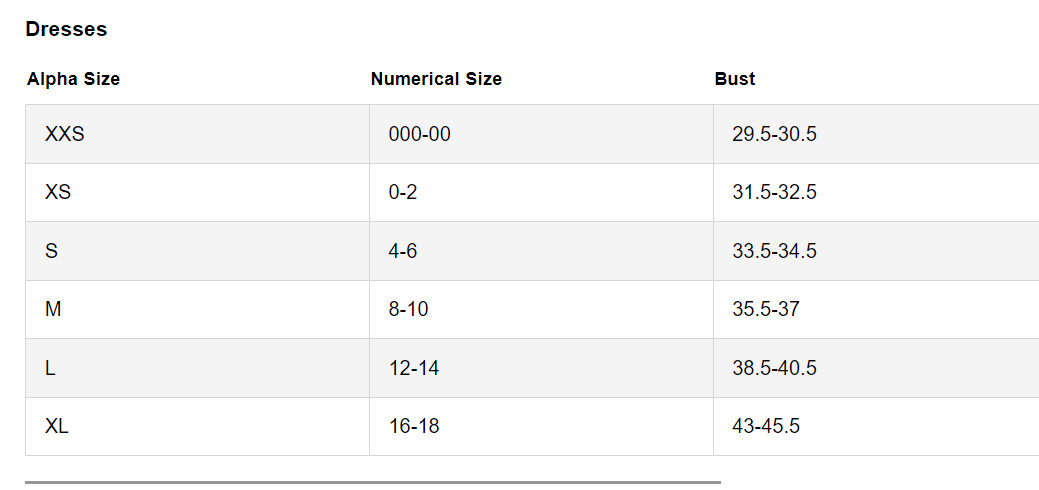Click the 35.5-37 bust measurement
1039x490 pixels.
click(765, 310)
